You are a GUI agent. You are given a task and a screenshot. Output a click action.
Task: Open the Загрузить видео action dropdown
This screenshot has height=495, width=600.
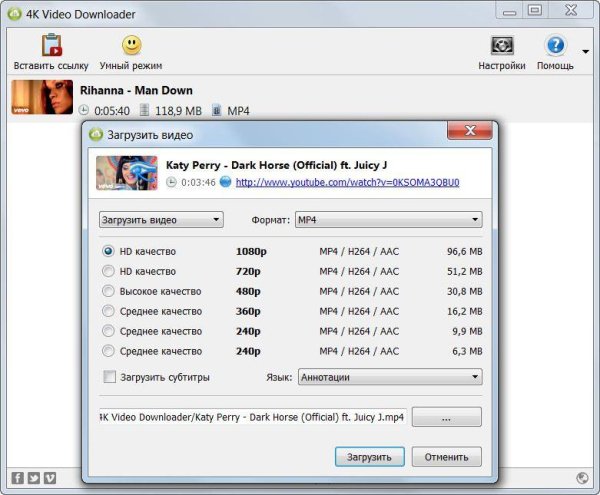161,220
